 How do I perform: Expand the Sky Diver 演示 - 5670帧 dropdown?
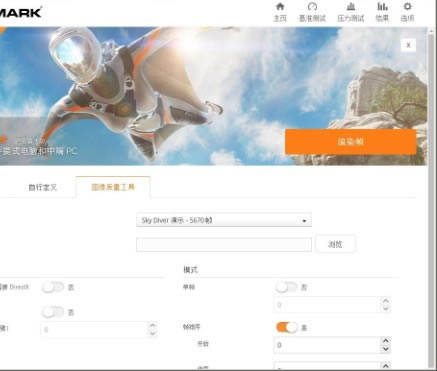pyautogui.click(x=224, y=220)
